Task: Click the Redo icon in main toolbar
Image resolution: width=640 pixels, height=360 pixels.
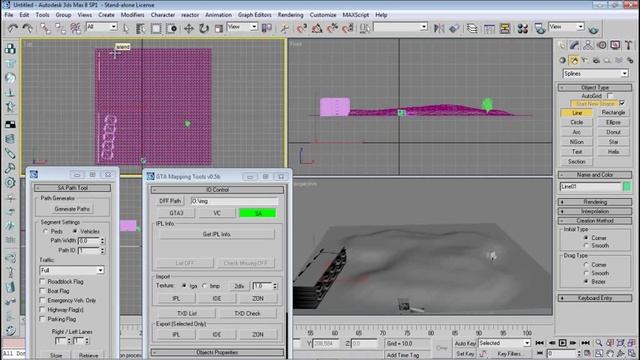Action: [x=27, y=28]
